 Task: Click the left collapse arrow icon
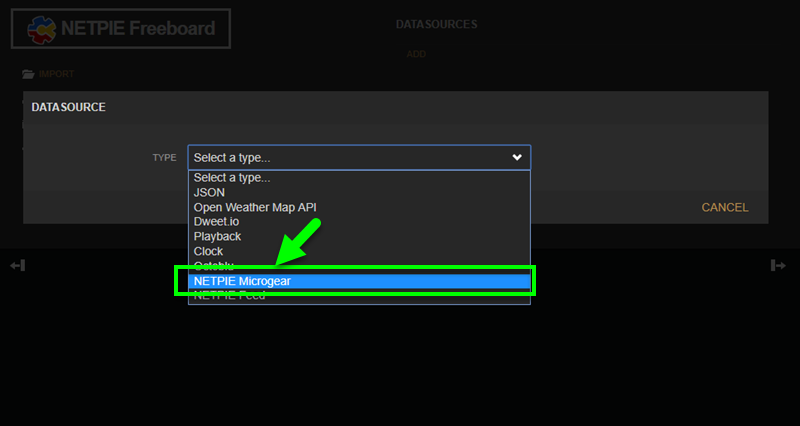17,265
